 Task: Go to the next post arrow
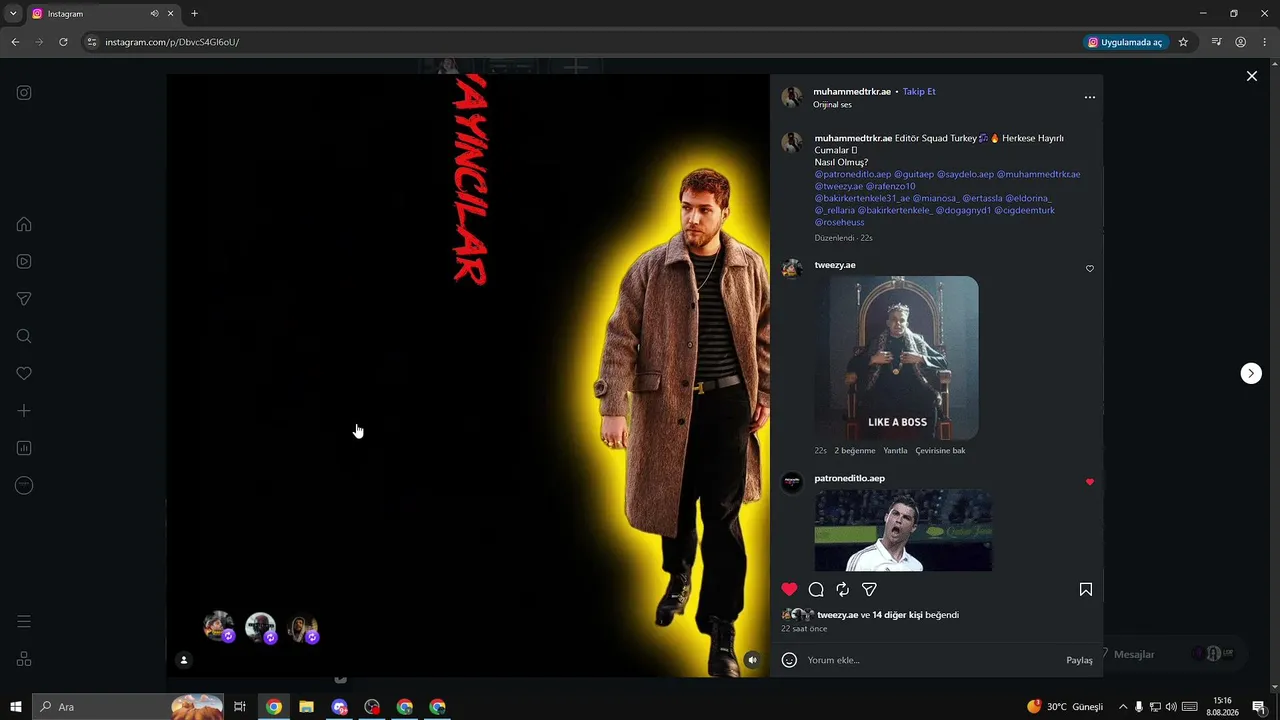(x=1251, y=373)
